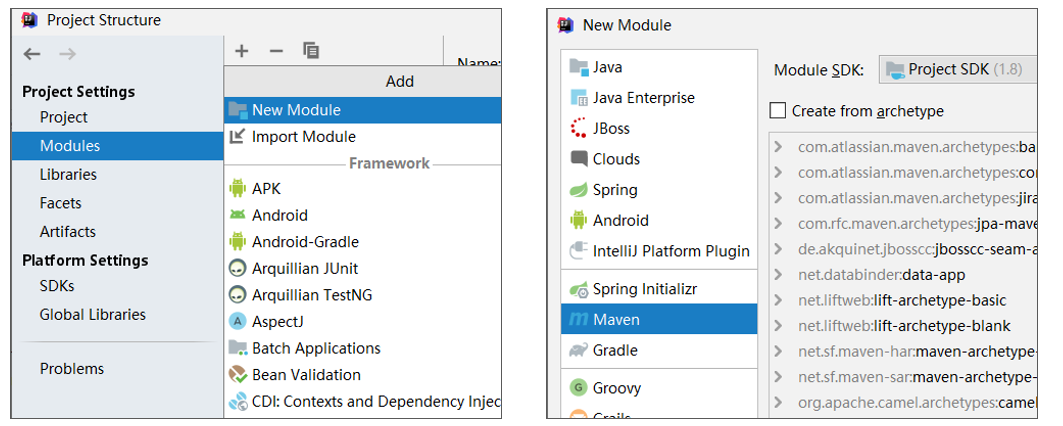The image size is (1063, 426).
Task: Click the copy module icon
Action: pyautogui.click(x=311, y=50)
